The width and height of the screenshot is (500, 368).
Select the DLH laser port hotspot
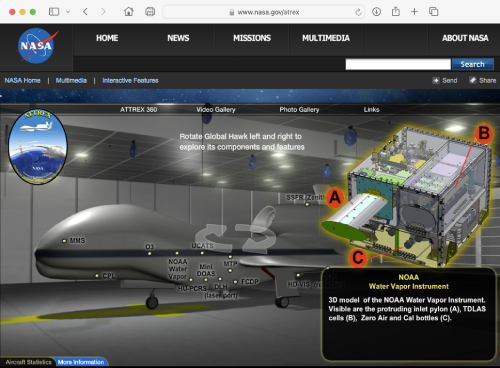click(x=220, y=279)
